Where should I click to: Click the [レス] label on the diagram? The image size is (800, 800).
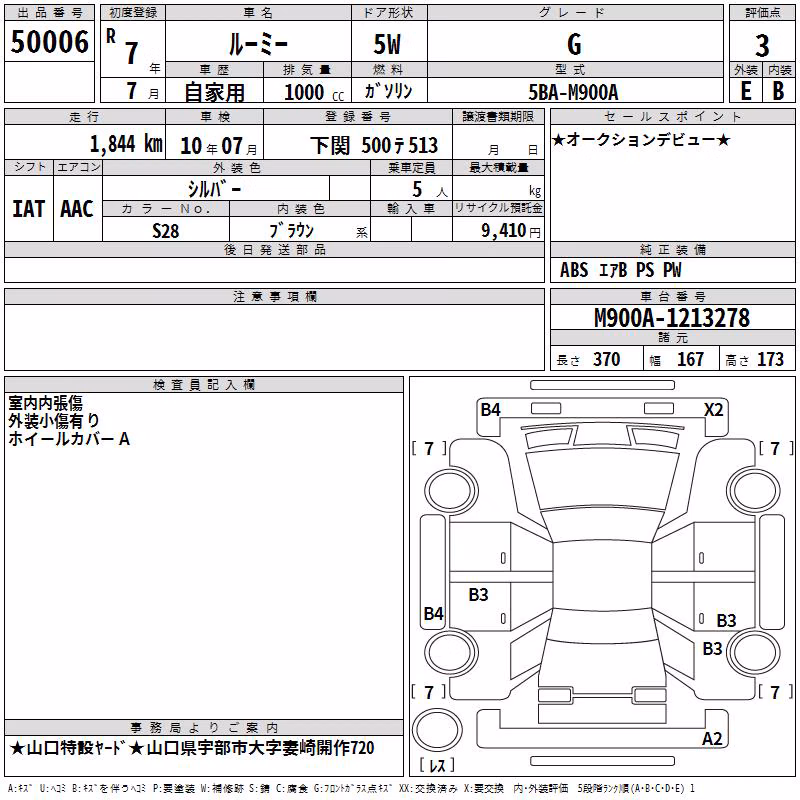tap(437, 765)
